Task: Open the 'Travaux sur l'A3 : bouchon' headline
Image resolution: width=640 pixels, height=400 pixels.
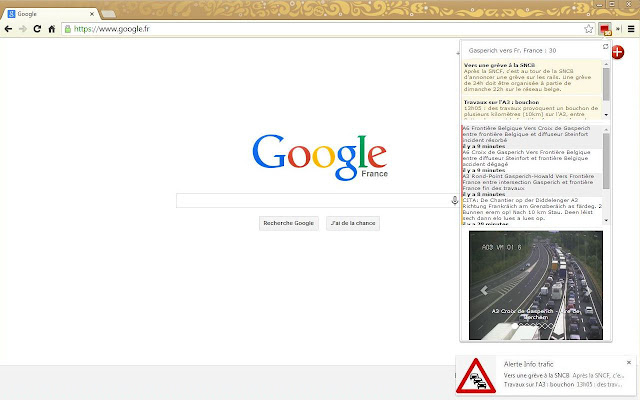Action: pos(501,102)
